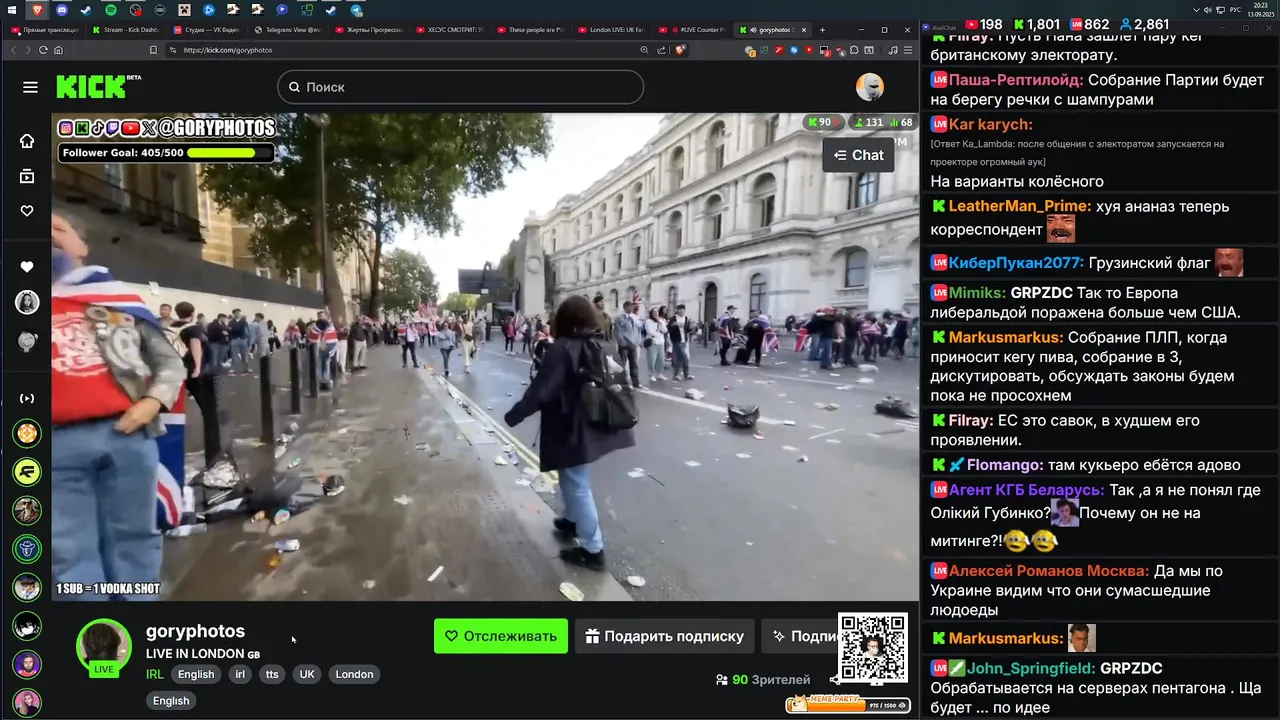Switch to These people are tab
The height and width of the screenshot is (720, 1280).
point(530,30)
